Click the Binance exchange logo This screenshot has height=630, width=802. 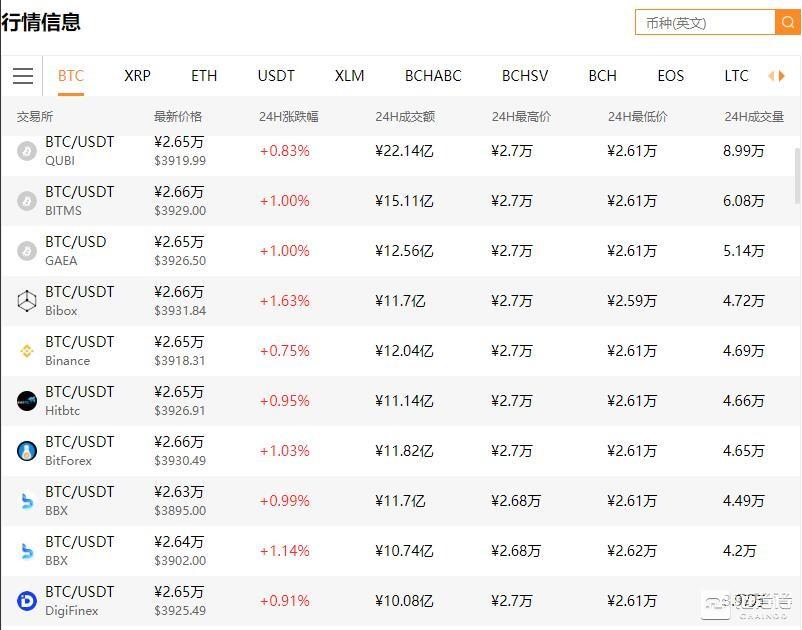point(27,351)
